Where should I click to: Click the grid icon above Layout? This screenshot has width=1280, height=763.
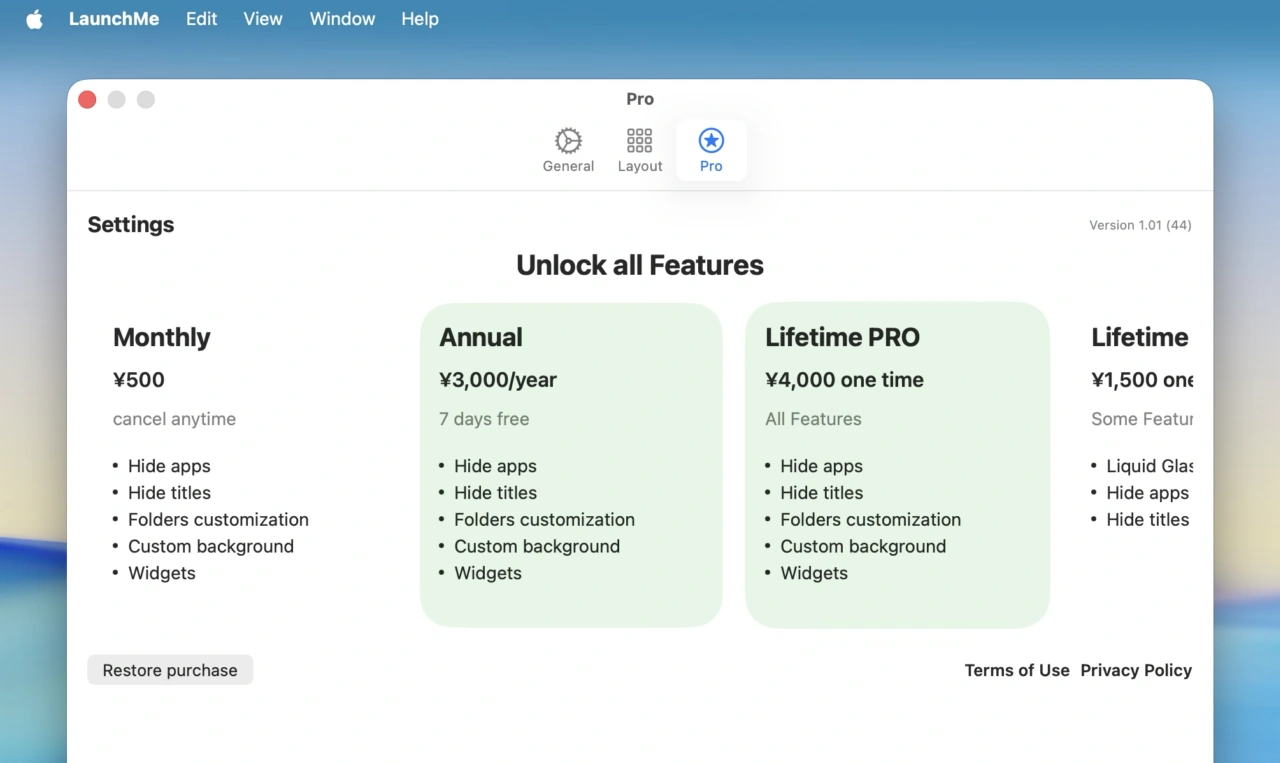639,140
